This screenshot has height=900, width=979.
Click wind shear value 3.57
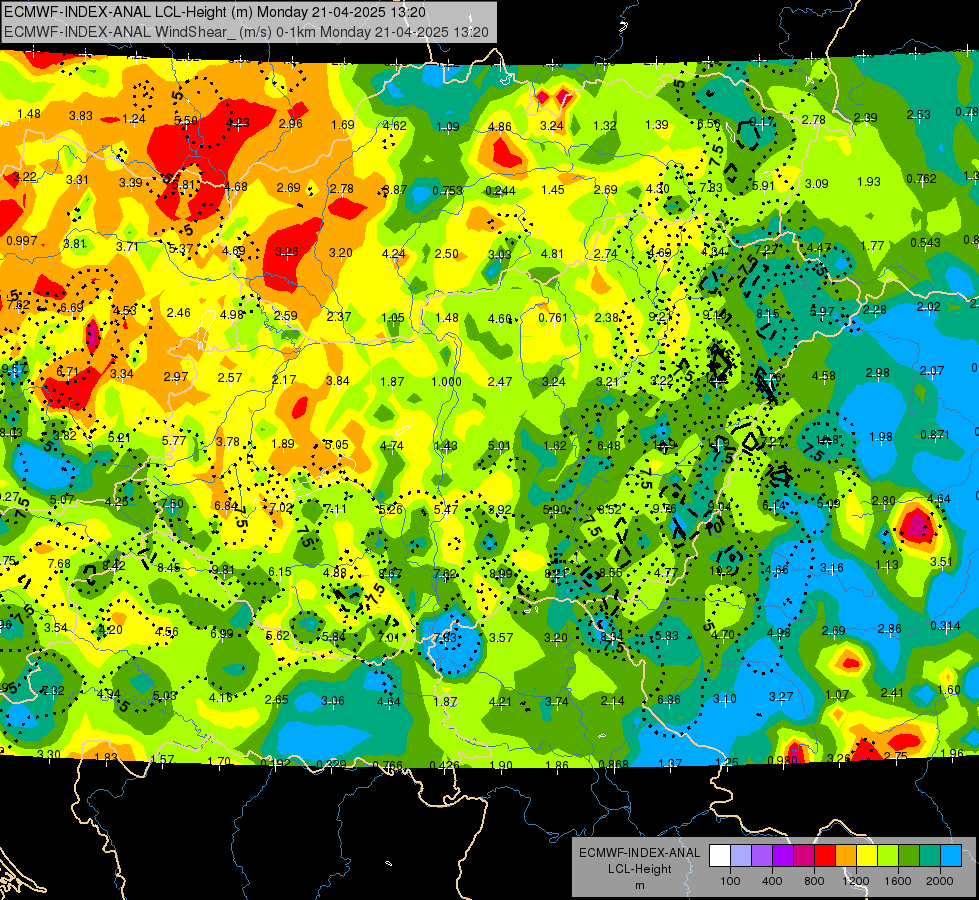click(501, 638)
